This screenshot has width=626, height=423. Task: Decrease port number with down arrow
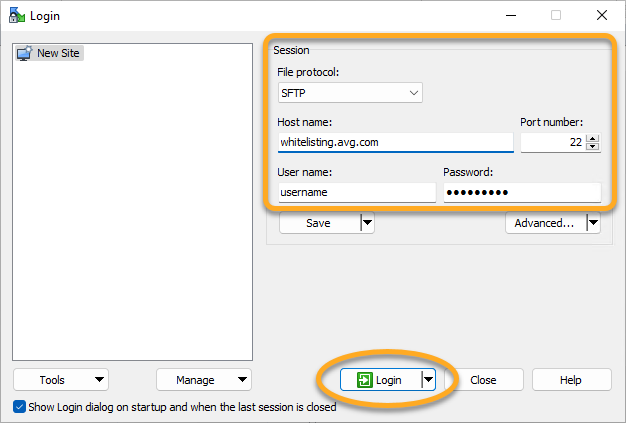[x=593, y=147]
